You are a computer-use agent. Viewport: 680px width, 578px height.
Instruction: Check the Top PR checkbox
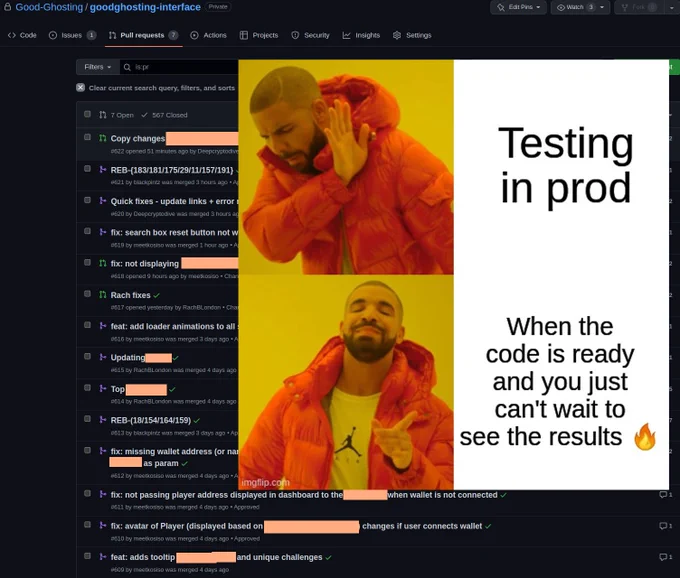tap(88, 387)
